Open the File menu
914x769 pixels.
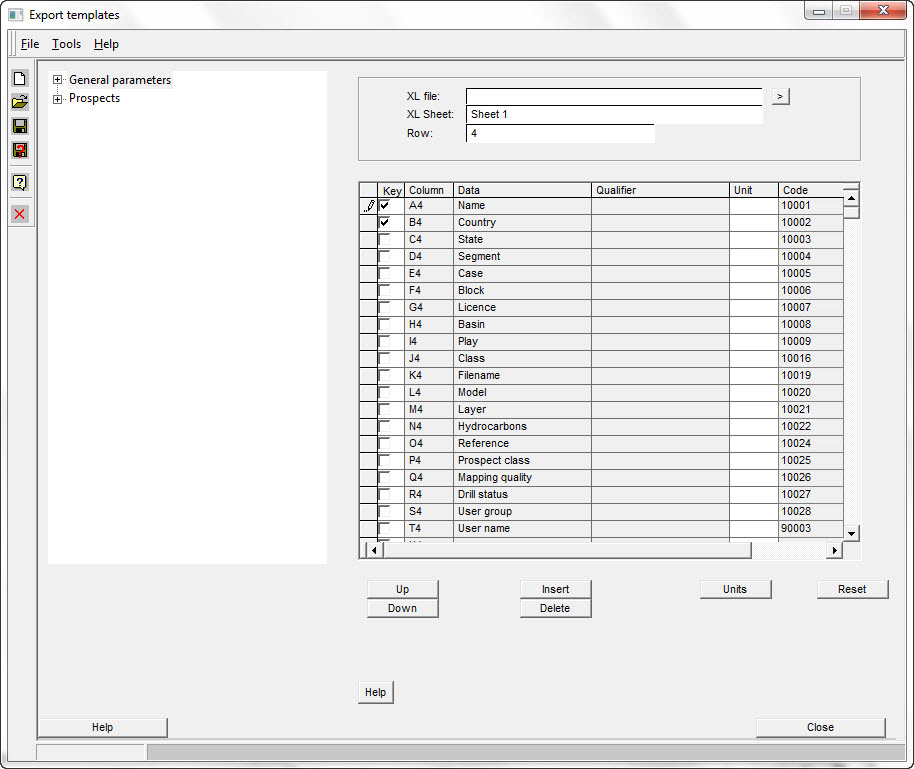tap(30, 44)
